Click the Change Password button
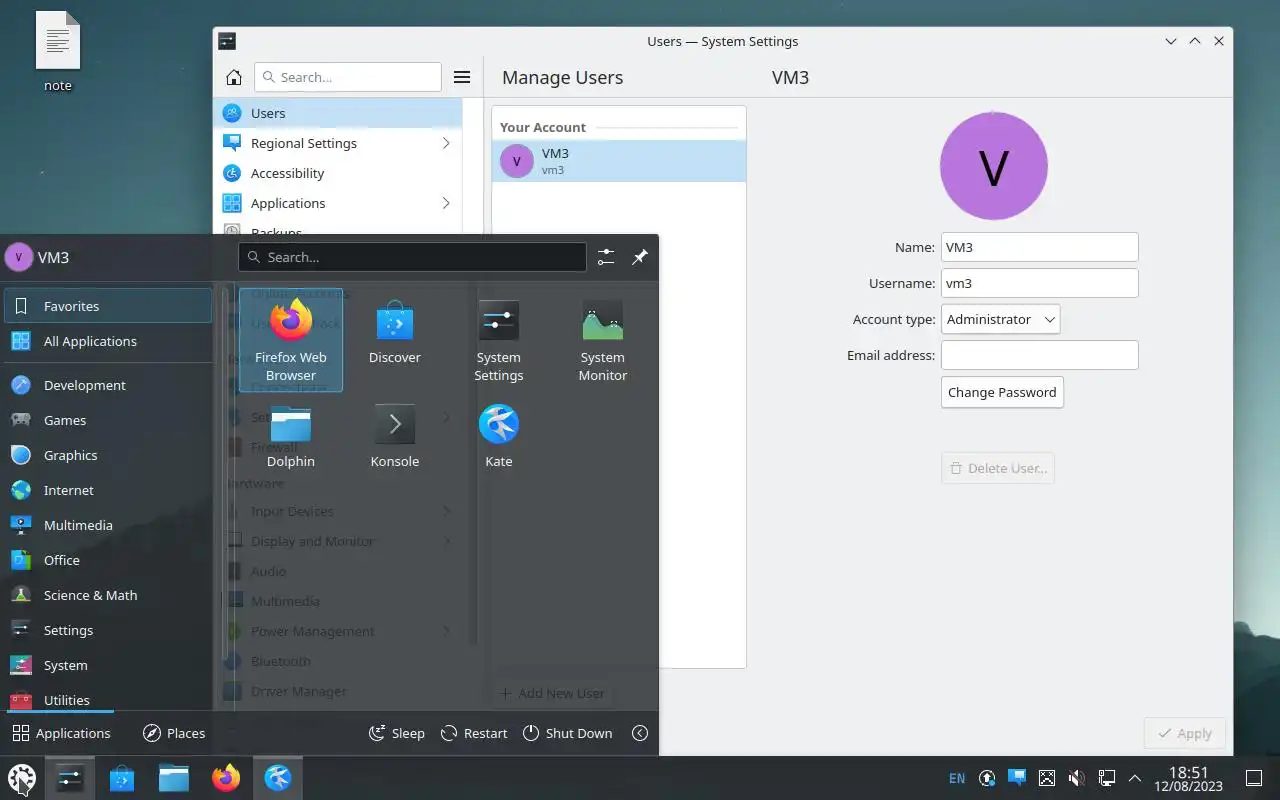This screenshot has width=1280, height=800. (1002, 392)
